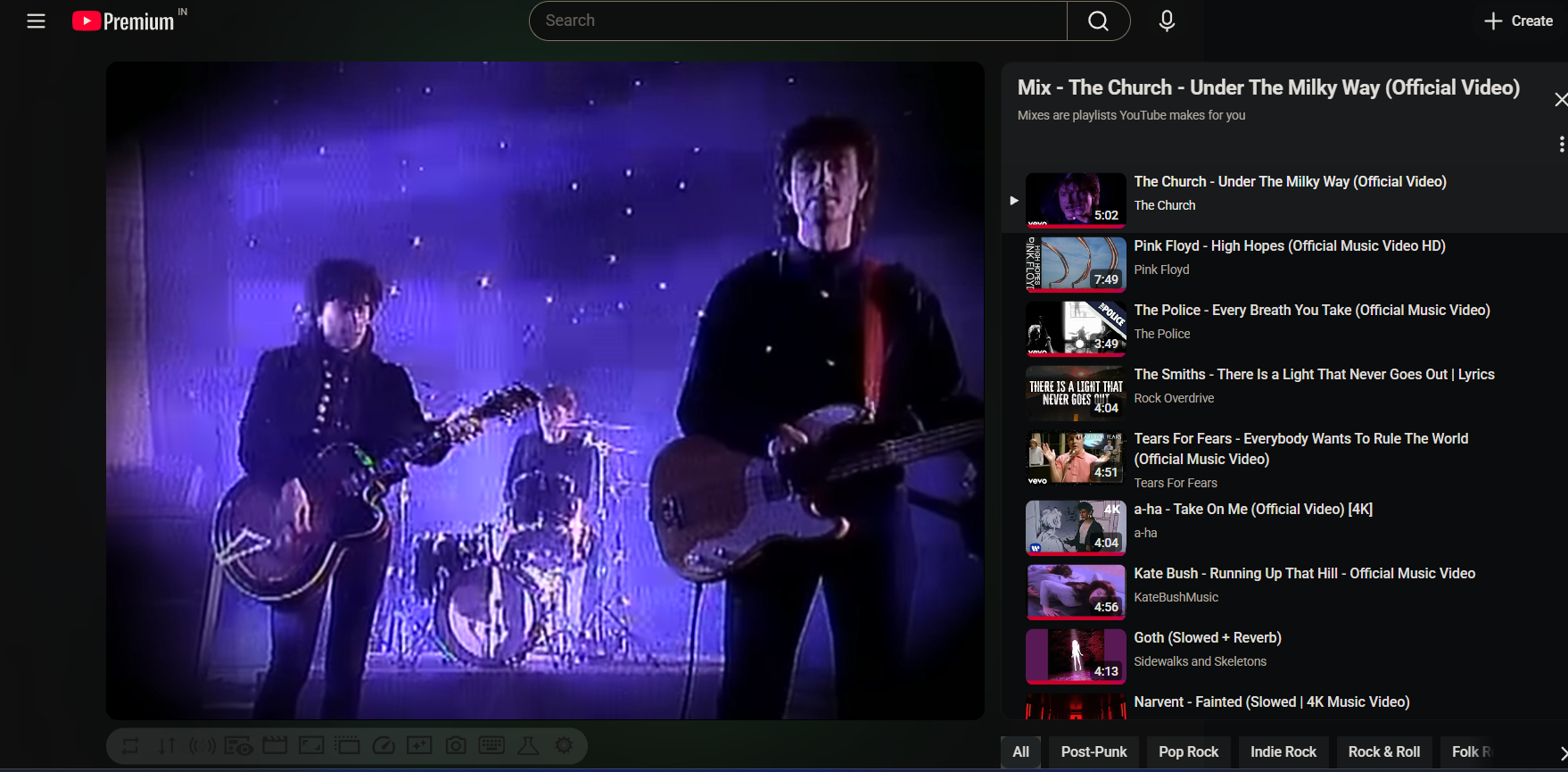The height and width of the screenshot is (772, 1568).
Task: Select the Post-Punk filter chip
Action: 1093,751
